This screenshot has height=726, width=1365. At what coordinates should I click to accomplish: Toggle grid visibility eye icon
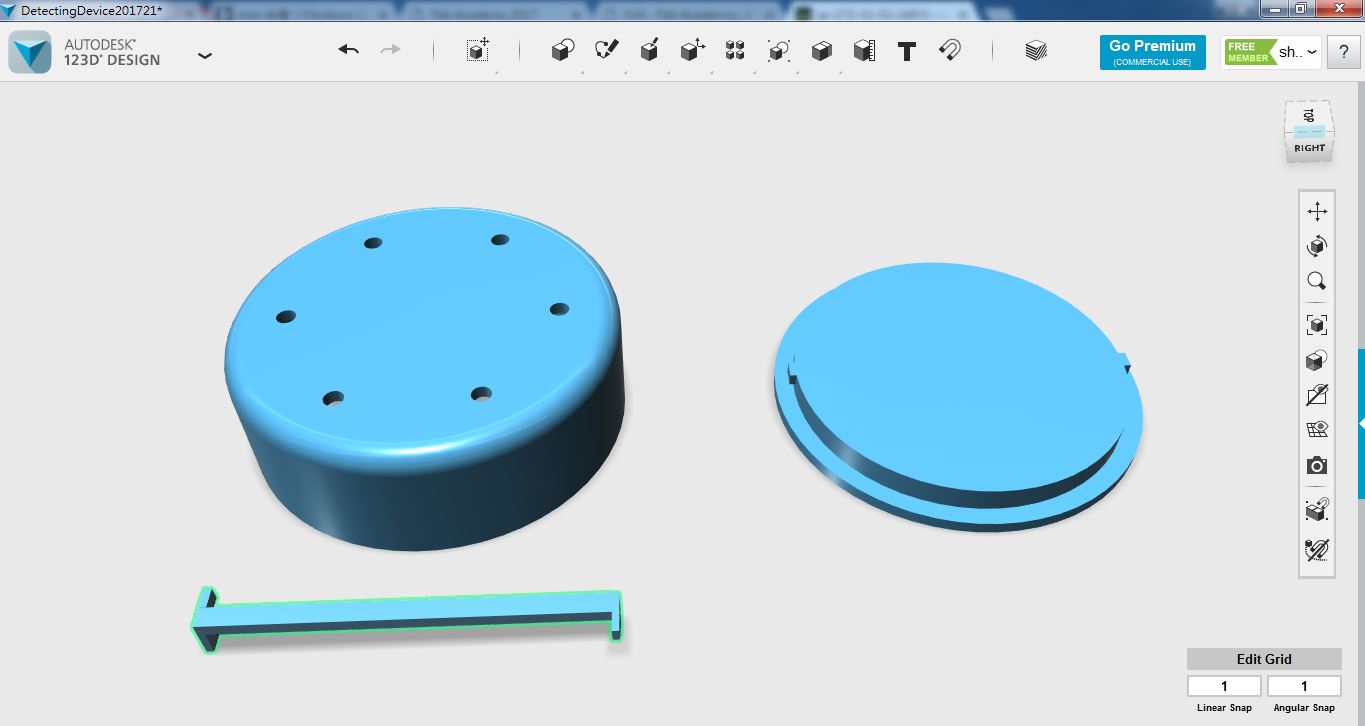click(1317, 430)
